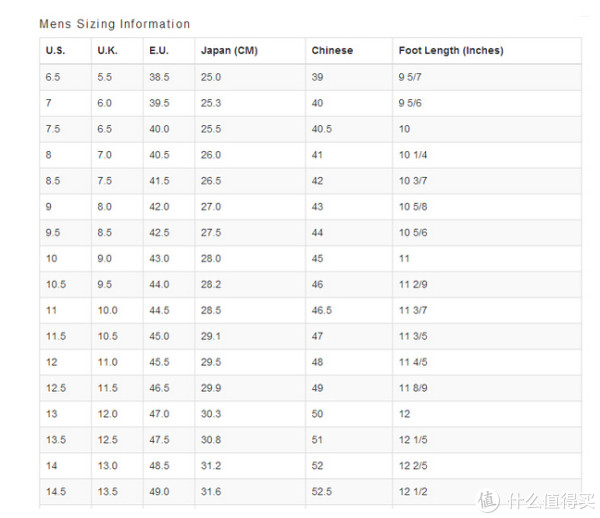Click the Japan (CM) column header

[x=229, y=50]
